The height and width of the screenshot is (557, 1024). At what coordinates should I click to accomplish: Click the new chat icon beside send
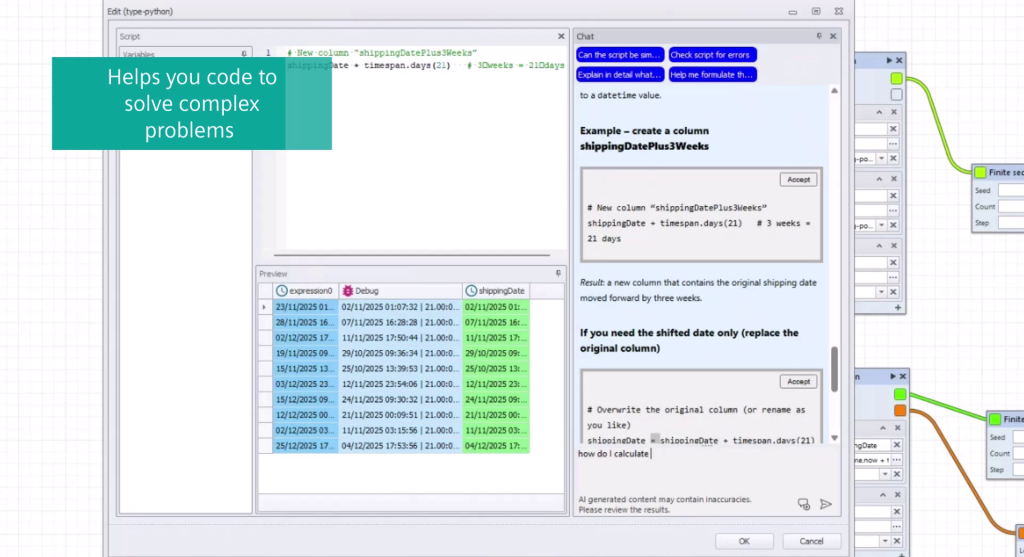(803, 504)
